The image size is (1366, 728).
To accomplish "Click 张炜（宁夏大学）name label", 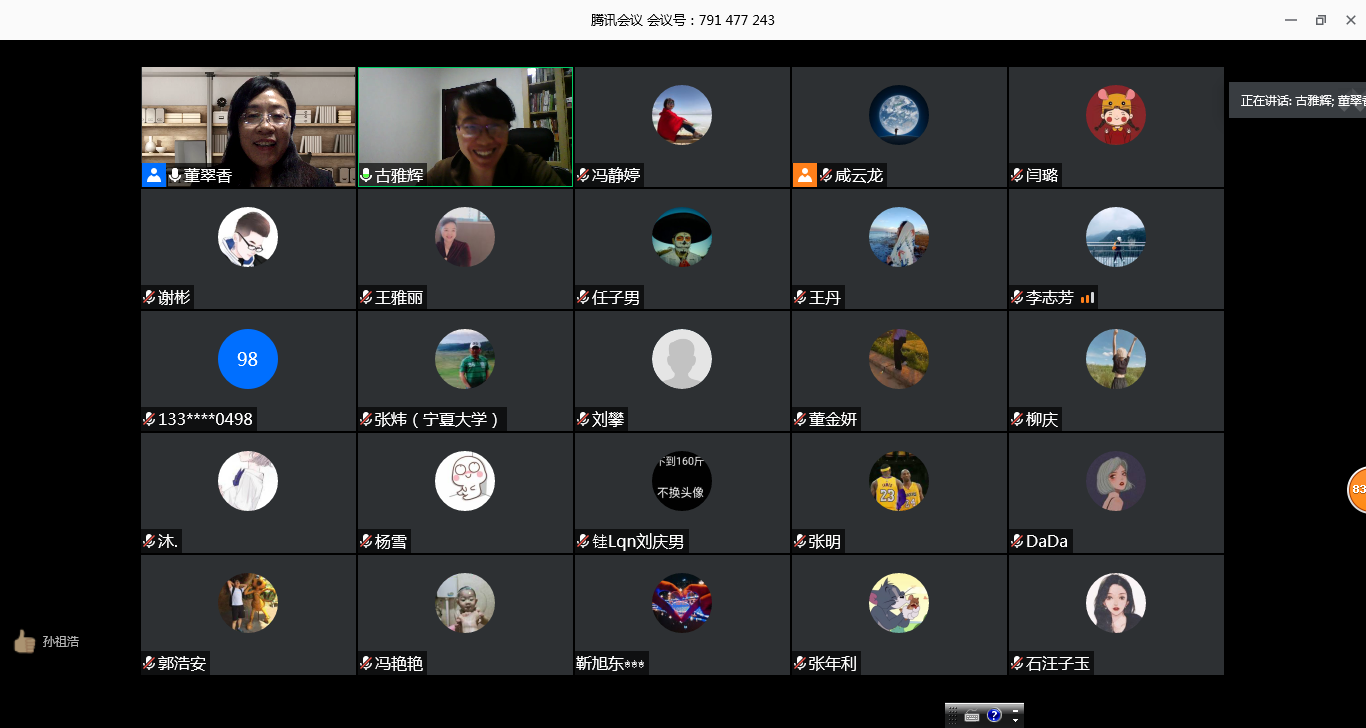I will click(x=438, y=420).
